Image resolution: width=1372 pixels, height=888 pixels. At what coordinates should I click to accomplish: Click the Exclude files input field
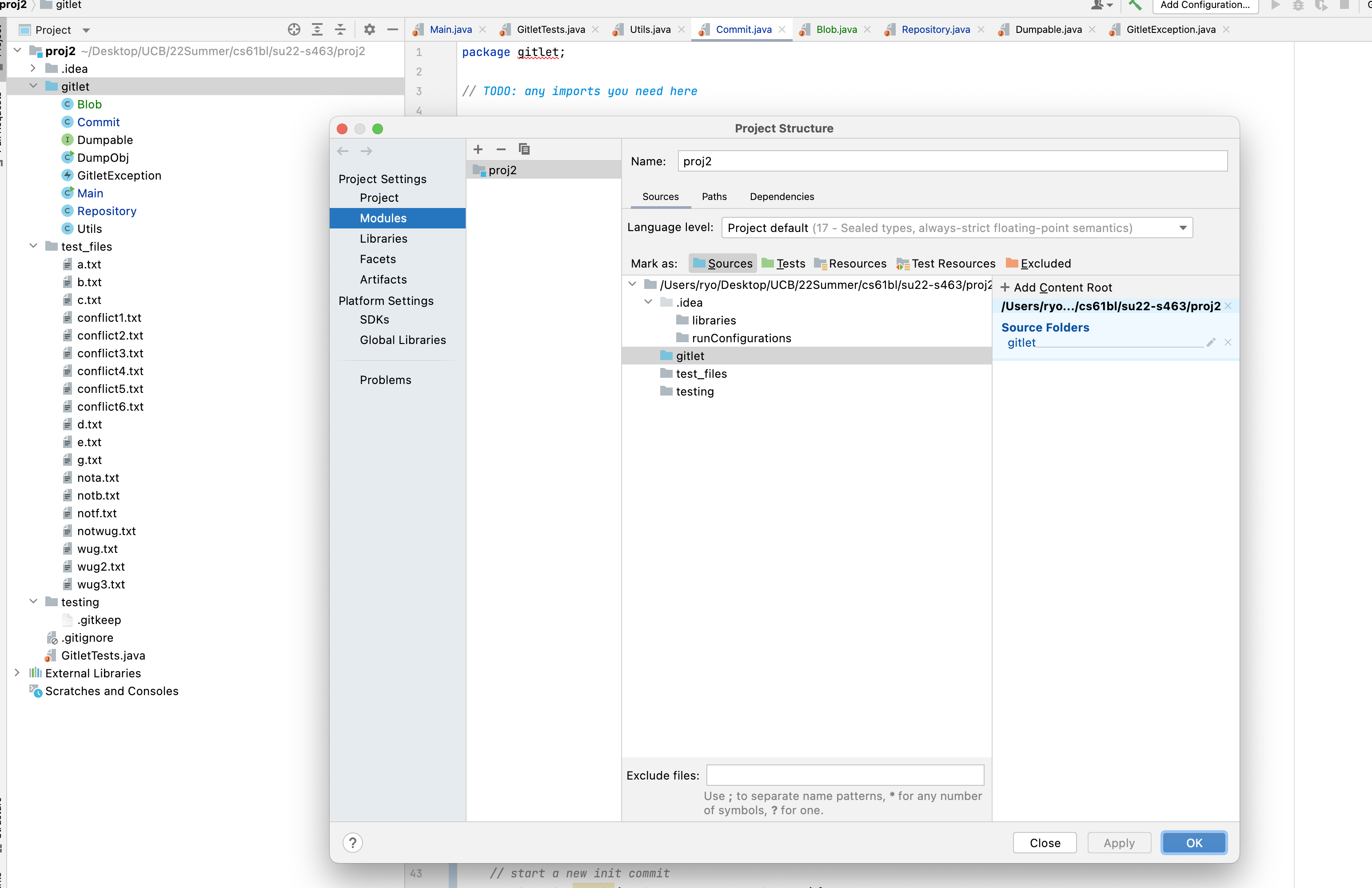[x=845, y=776]
